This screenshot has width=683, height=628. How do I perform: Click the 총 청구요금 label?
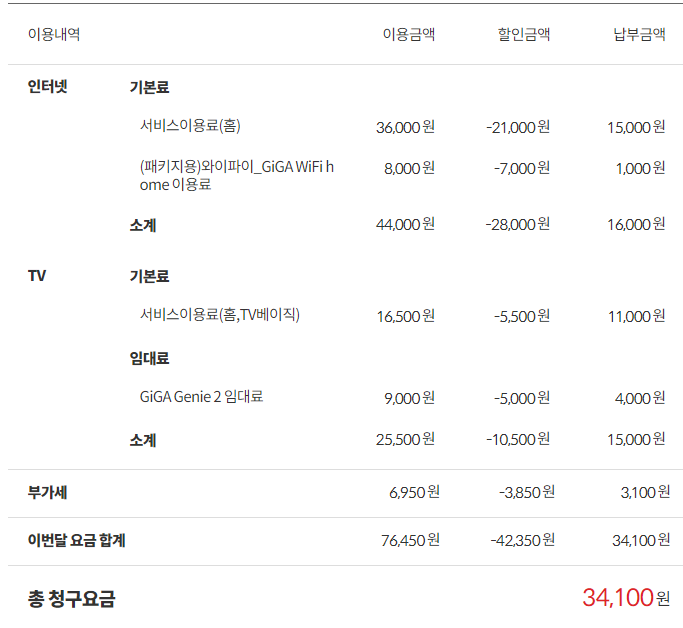[x=71, y=599]
